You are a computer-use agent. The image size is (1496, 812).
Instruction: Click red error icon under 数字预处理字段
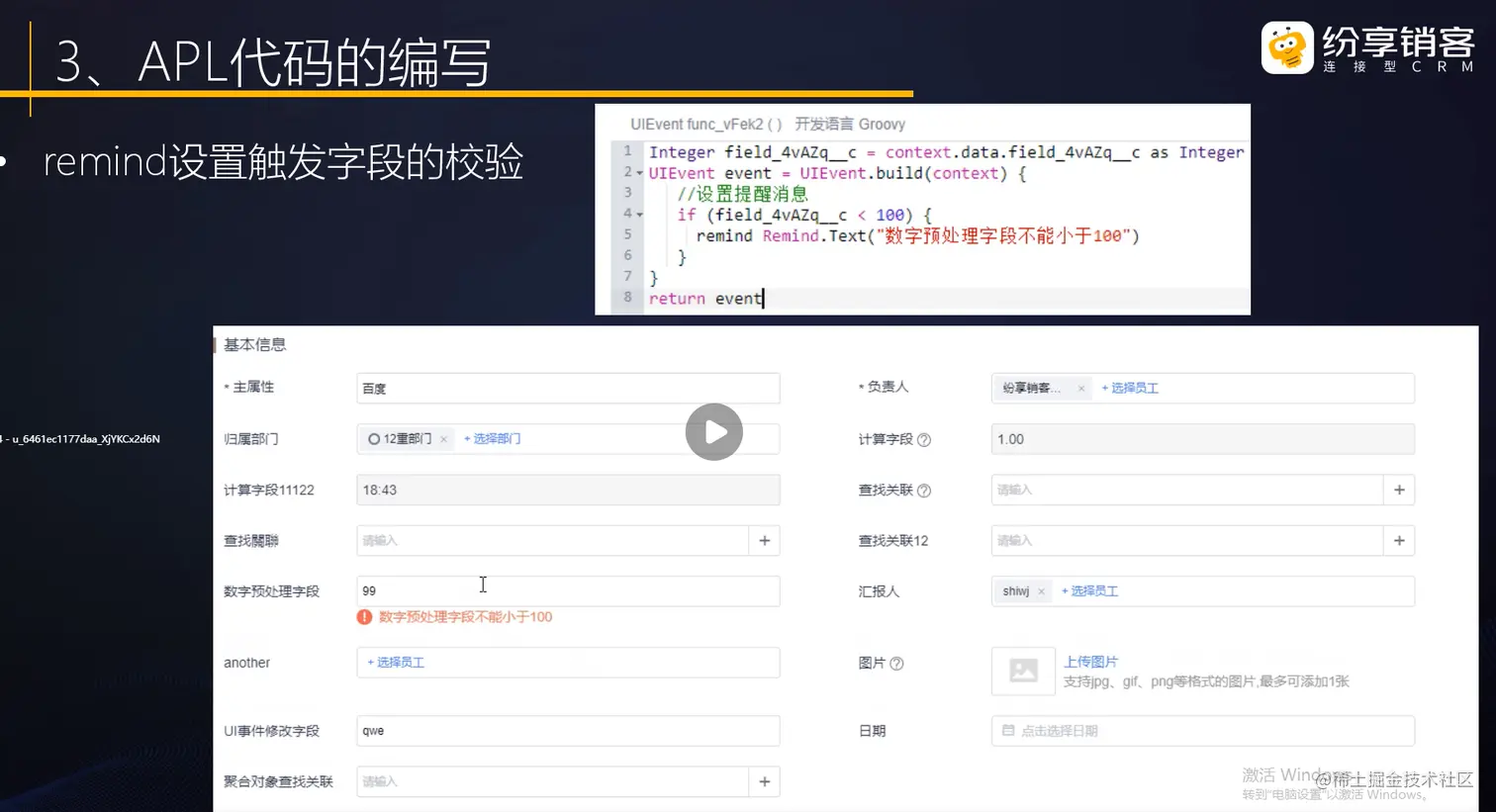(364, 617)
